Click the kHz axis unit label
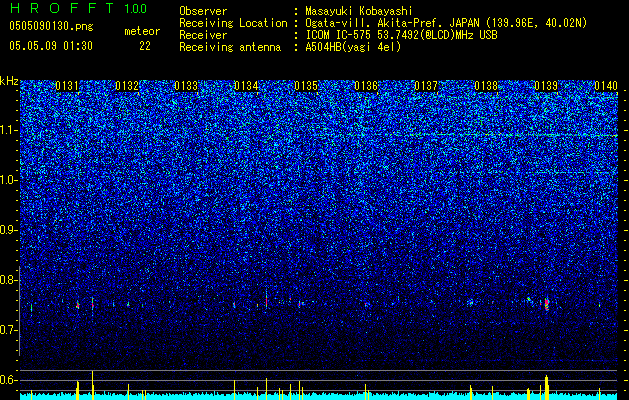Viewport: 629px width, 400px height. [9, 81]
